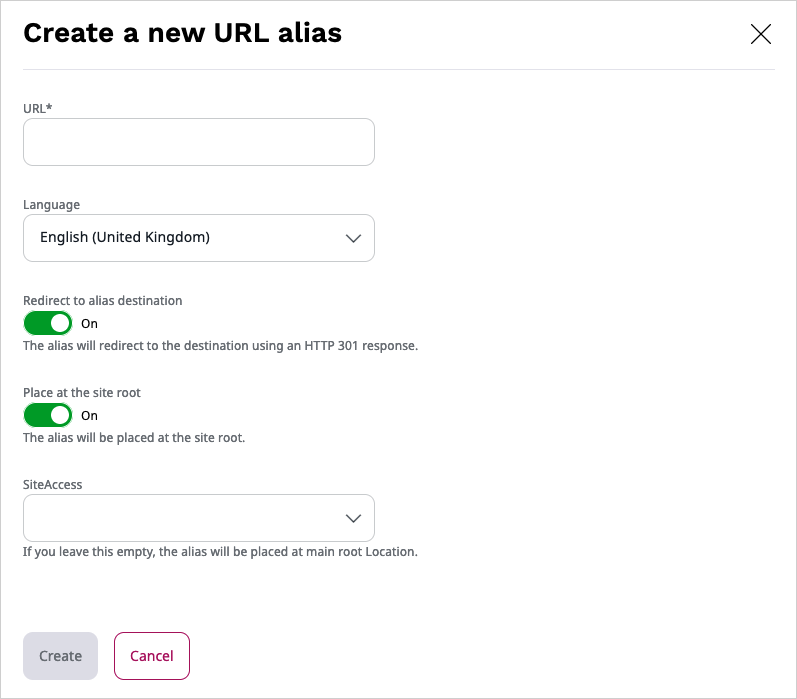Click the chevron arrow in the Language dropdown
Image resolution: width=797 pixels, height=699 pixels.
352,238
